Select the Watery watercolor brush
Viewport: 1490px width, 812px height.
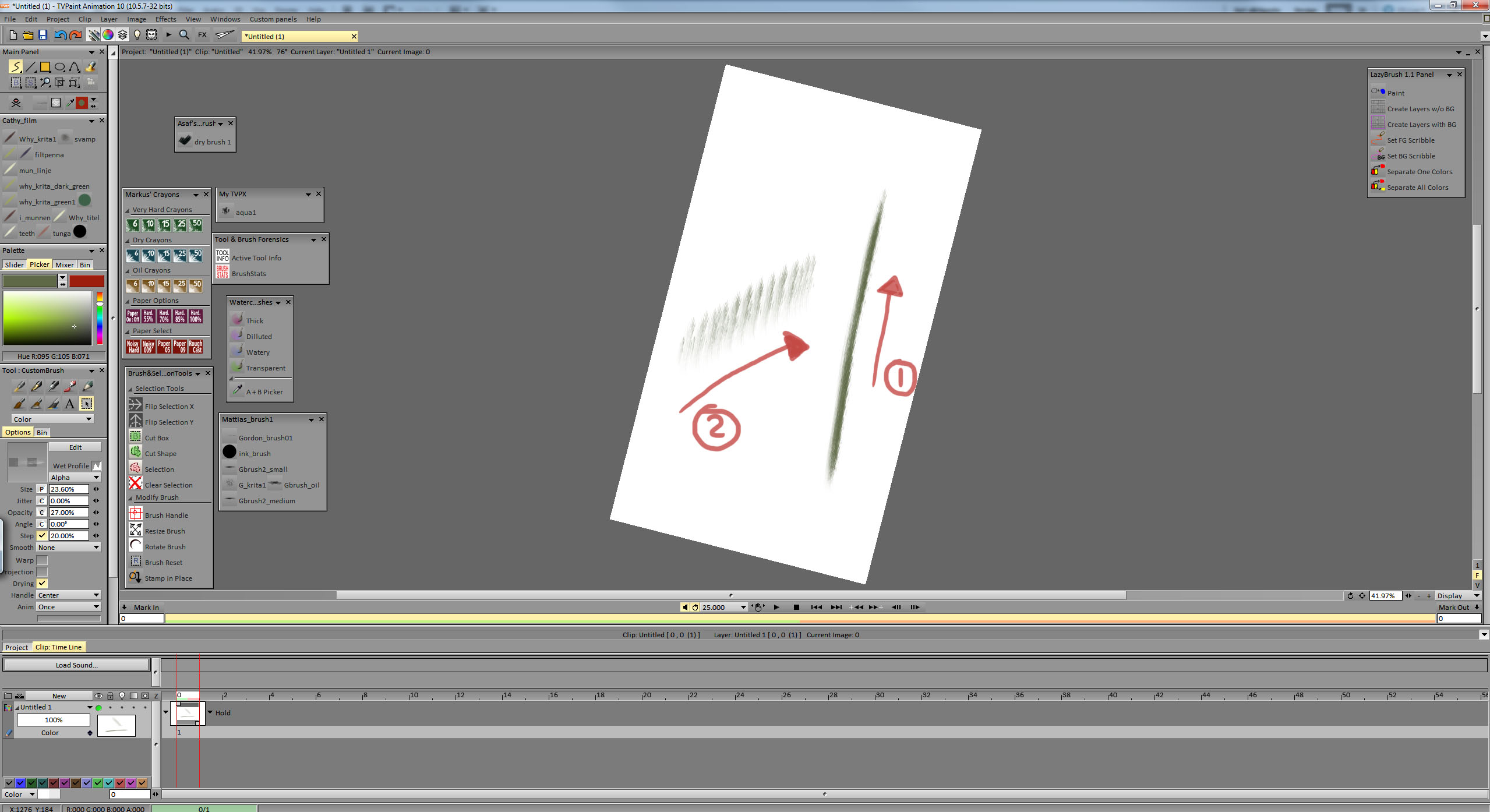coord(257,352)
